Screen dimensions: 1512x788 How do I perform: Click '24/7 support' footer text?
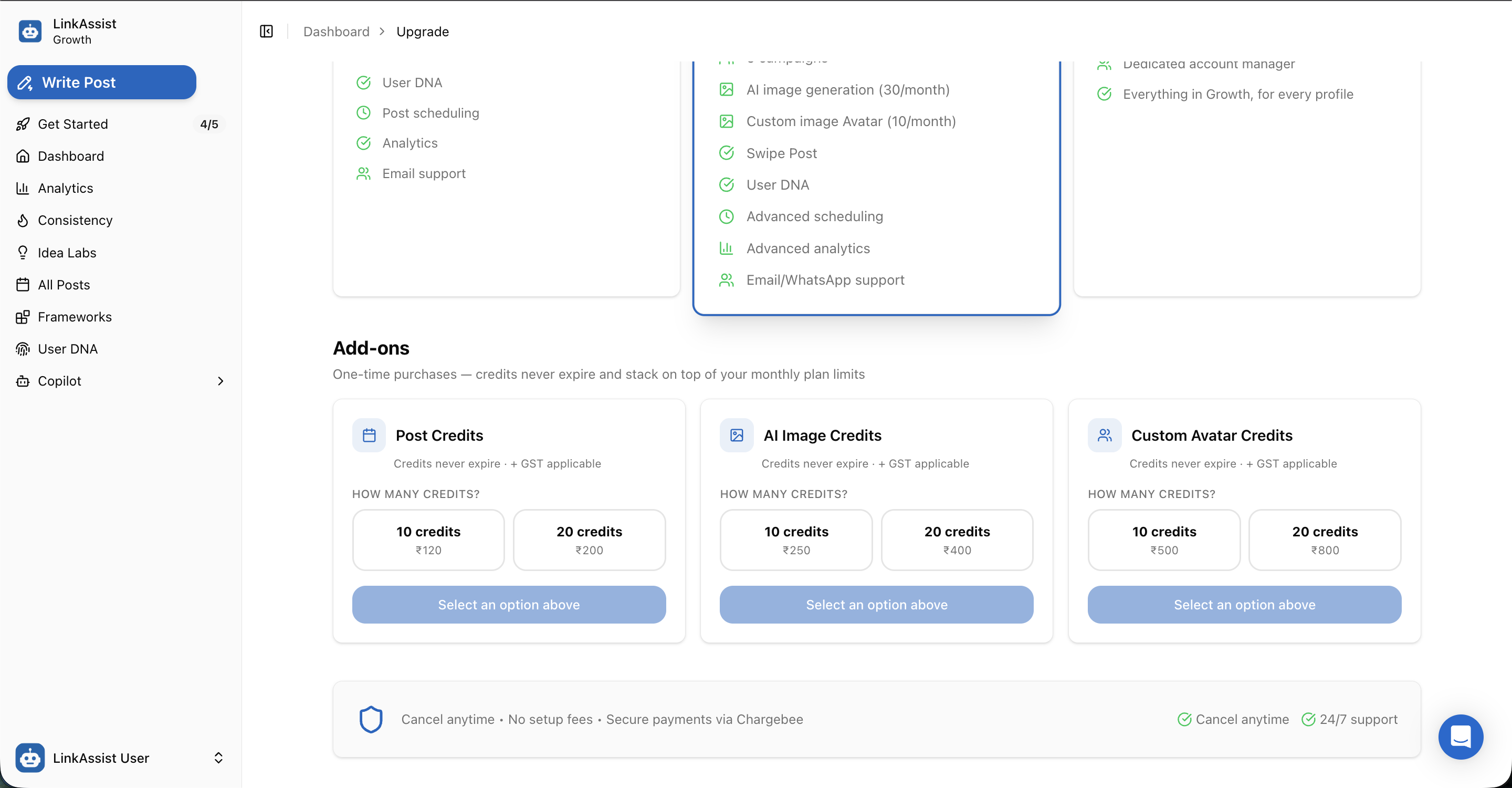click(x=1358, y=719)
